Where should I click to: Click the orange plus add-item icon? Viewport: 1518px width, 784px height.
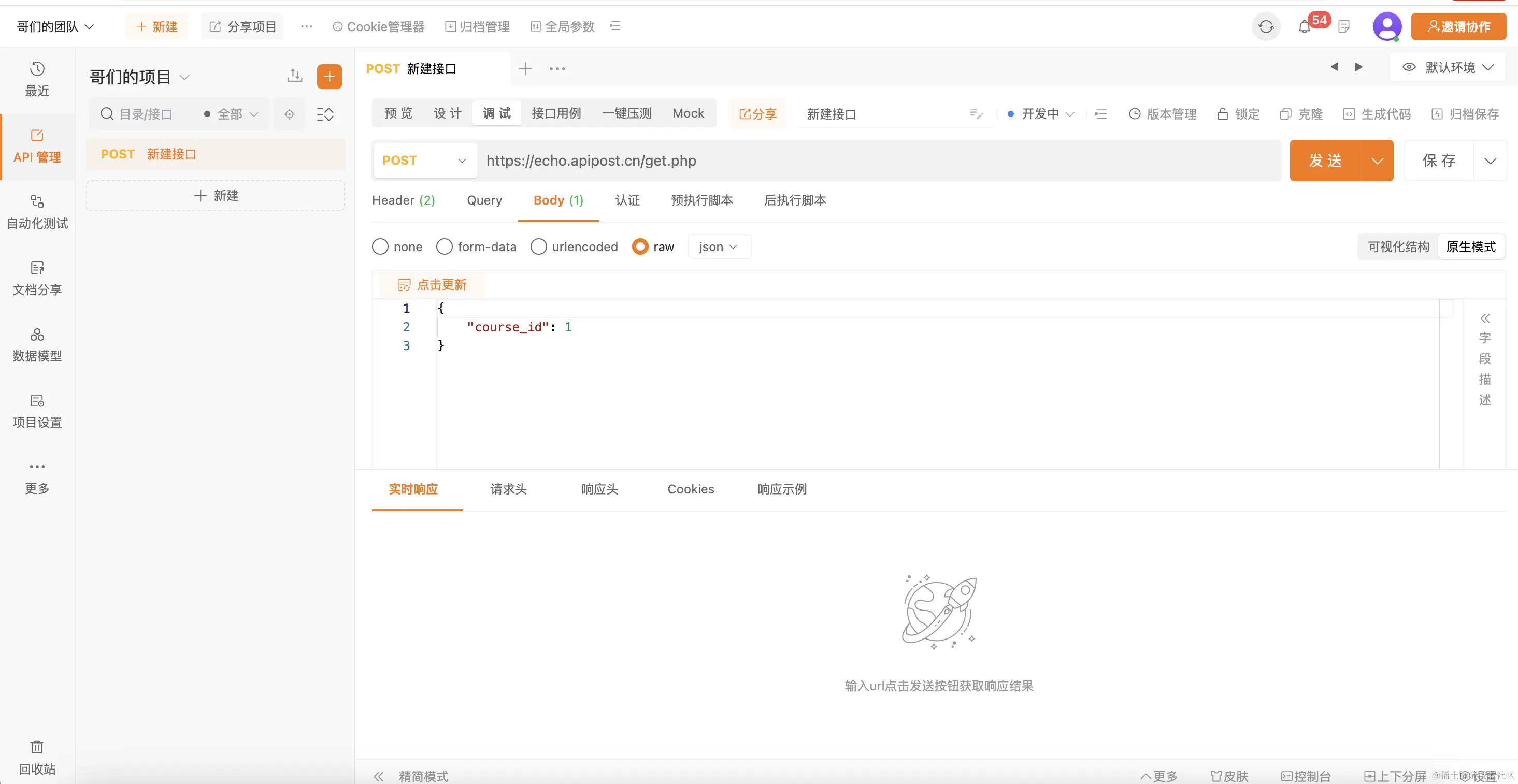point(329,77)
